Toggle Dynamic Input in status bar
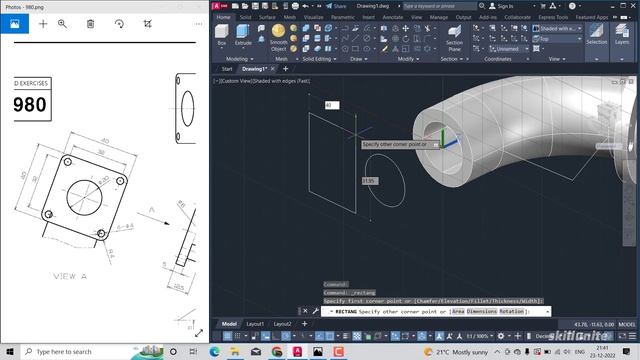This screenshot has height=360, width=640. click(x=266, y=336)
